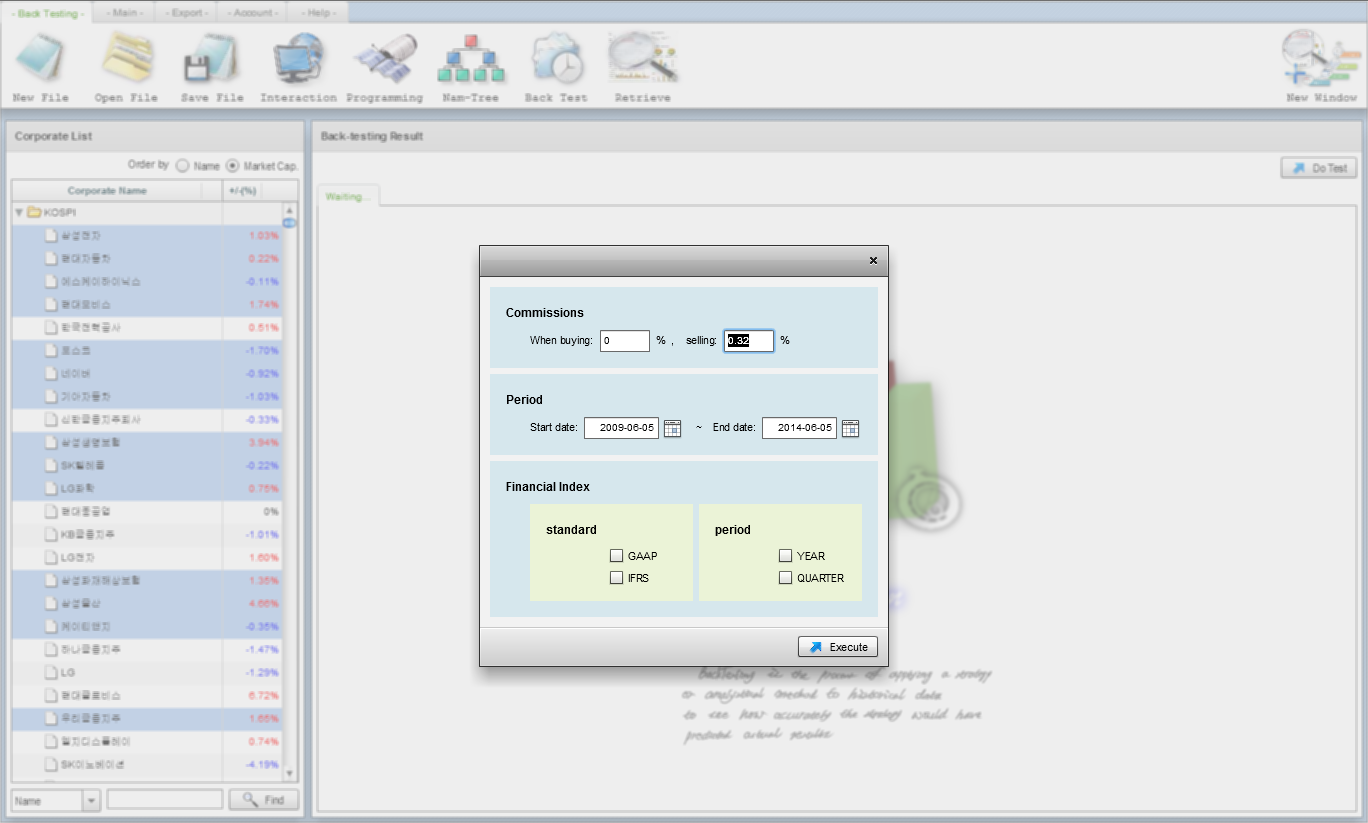Collapse the KOSPI tree folder
Viewport: 1368px width, 823px height.
19,213
